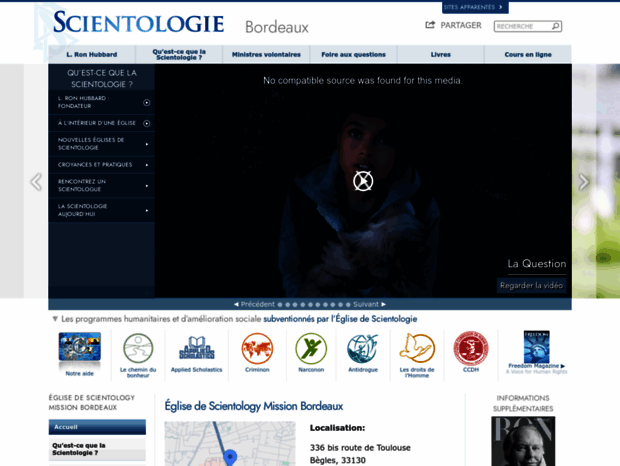Viewport: 620px width, 466px height.
Task: Open the Ministres volontaires nav tab
Action: 266,55
